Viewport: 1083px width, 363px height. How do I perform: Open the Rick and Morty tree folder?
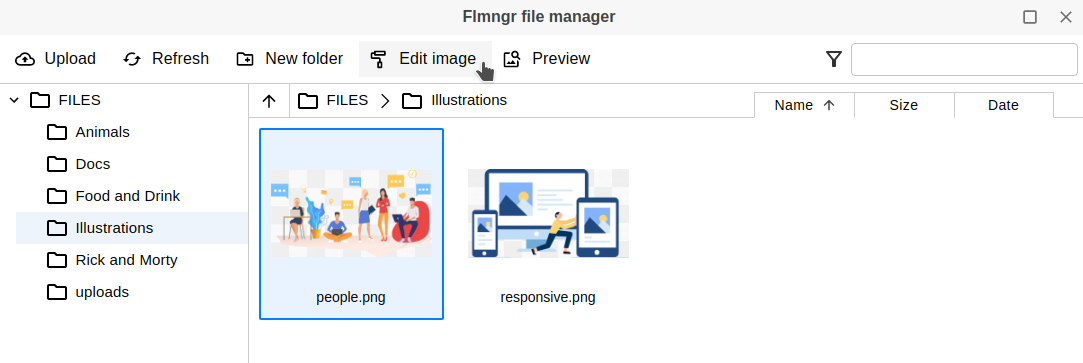pos(126,260)
